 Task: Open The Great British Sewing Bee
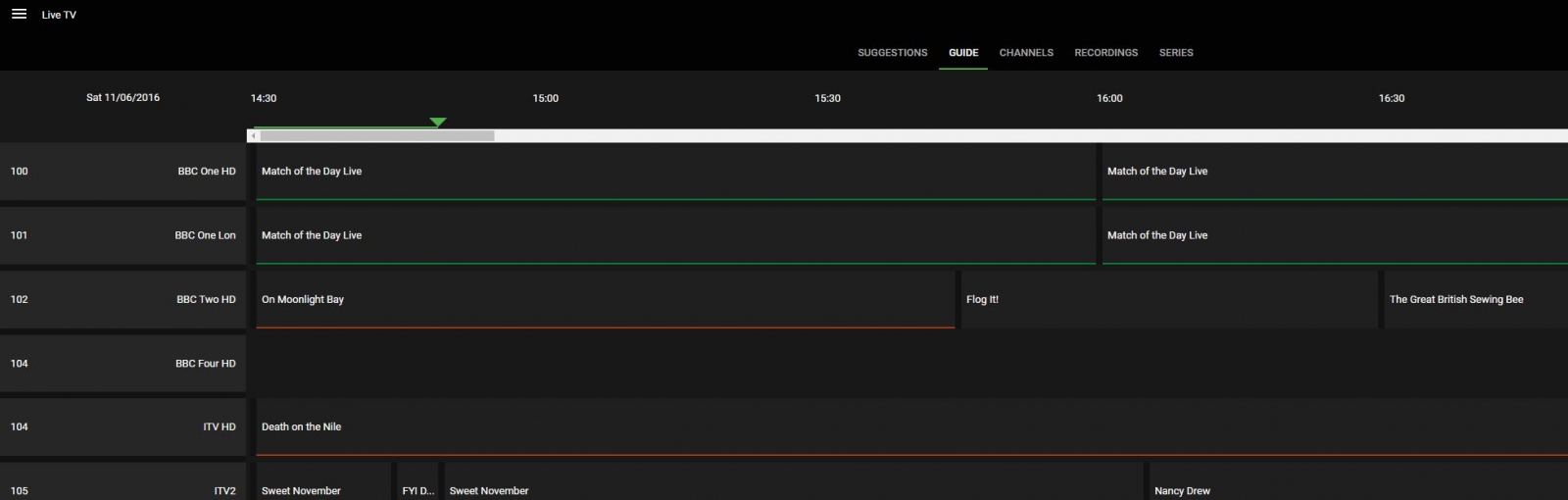(1476, 300)
